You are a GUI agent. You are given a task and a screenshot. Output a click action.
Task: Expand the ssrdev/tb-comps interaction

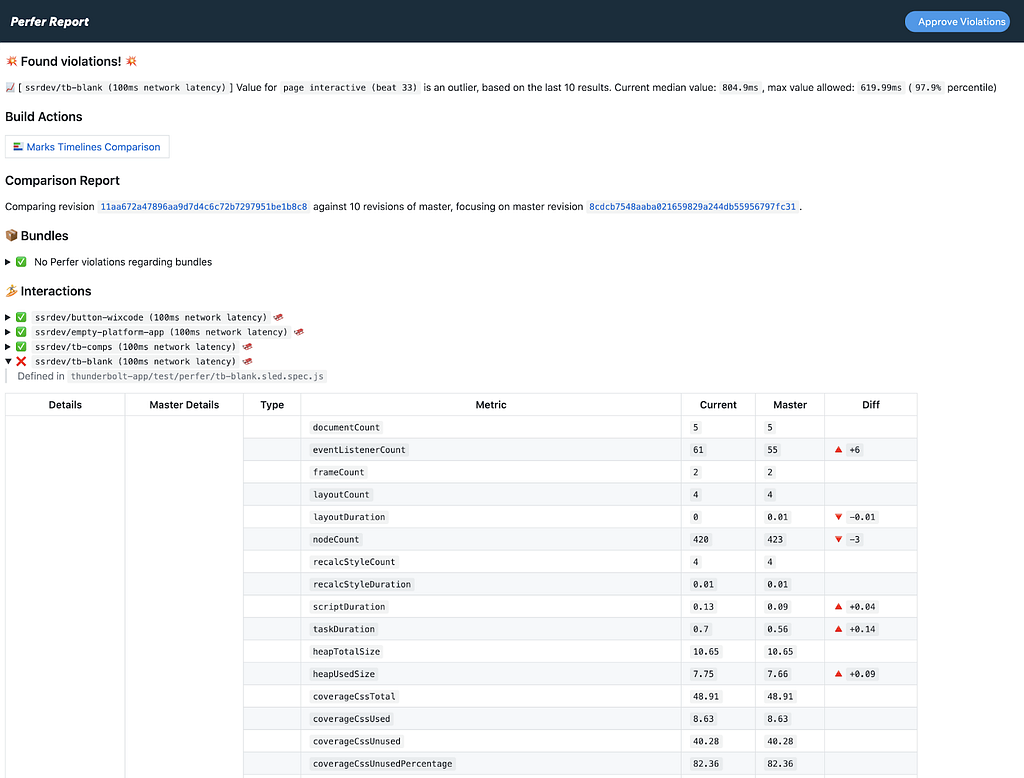point(8,347)
